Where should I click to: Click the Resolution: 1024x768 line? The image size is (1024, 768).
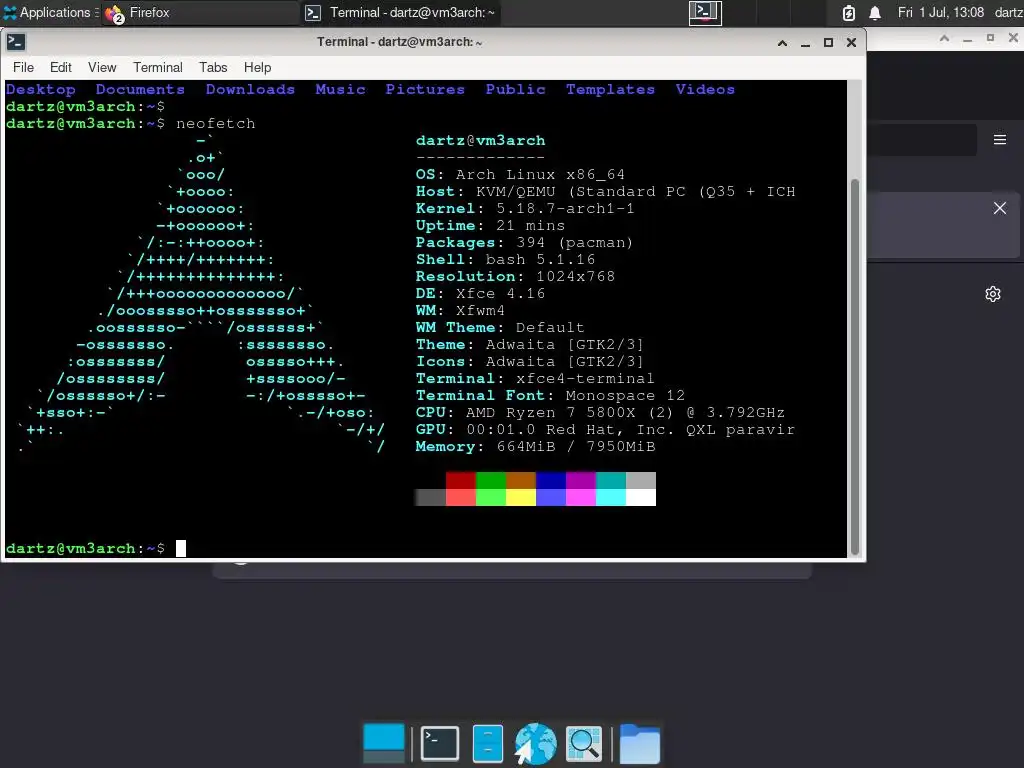click(x=515, y=276)
